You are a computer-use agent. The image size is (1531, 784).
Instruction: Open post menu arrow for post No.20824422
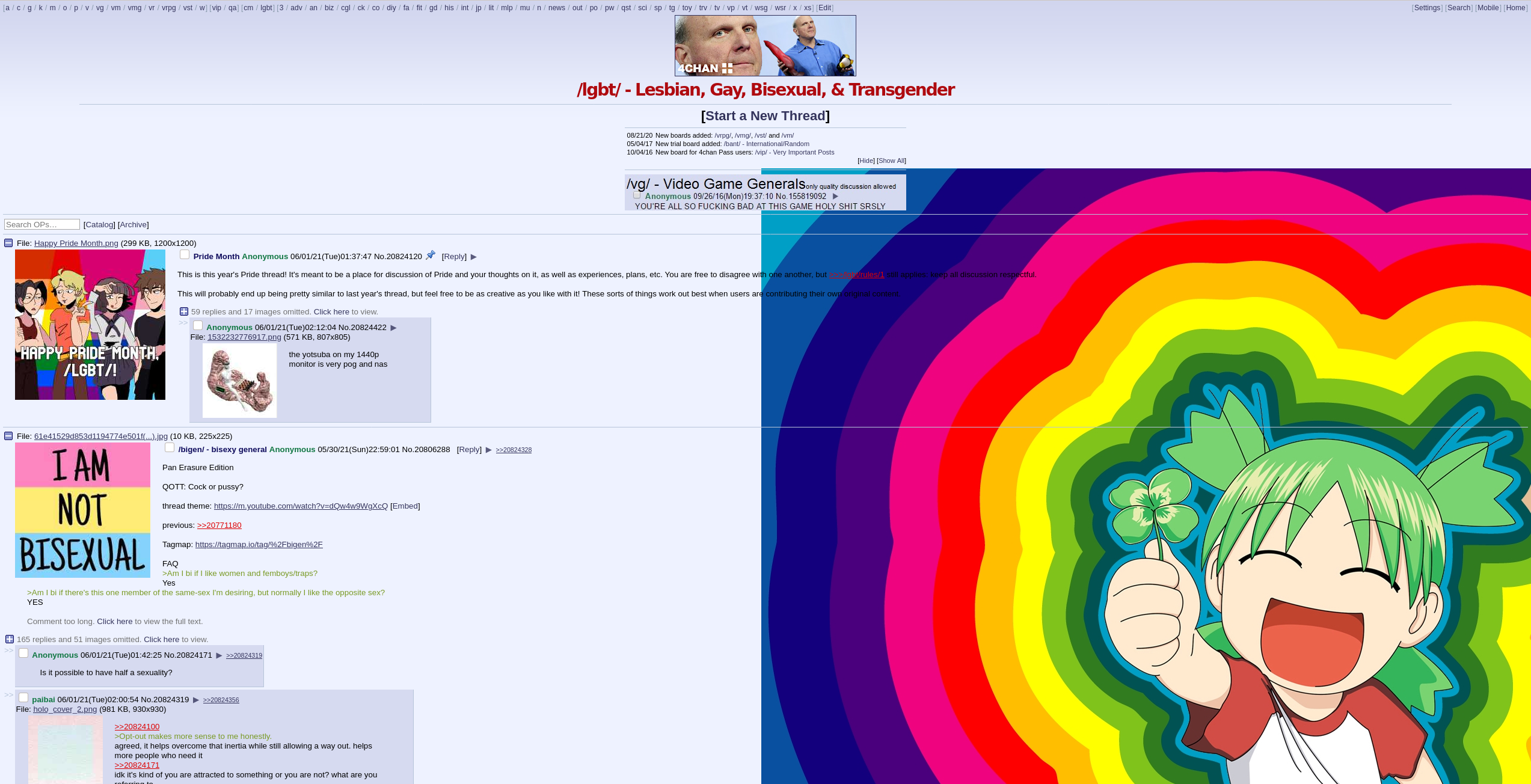click(x=394, y=328)
